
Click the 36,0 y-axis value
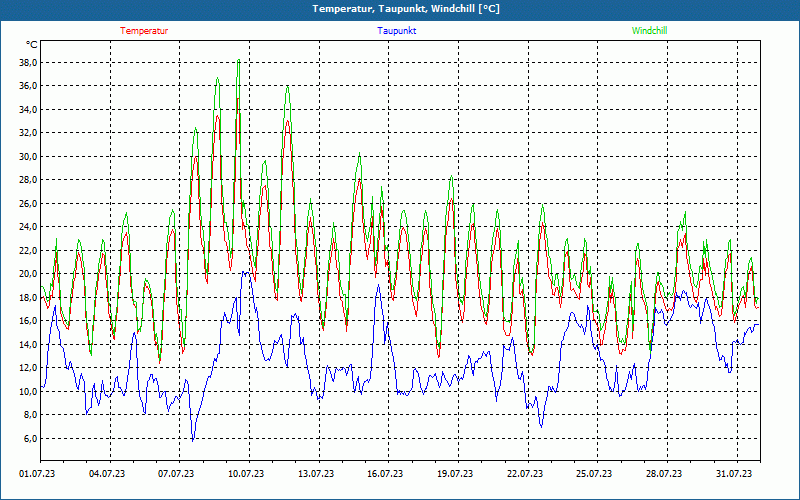(29, 86)
